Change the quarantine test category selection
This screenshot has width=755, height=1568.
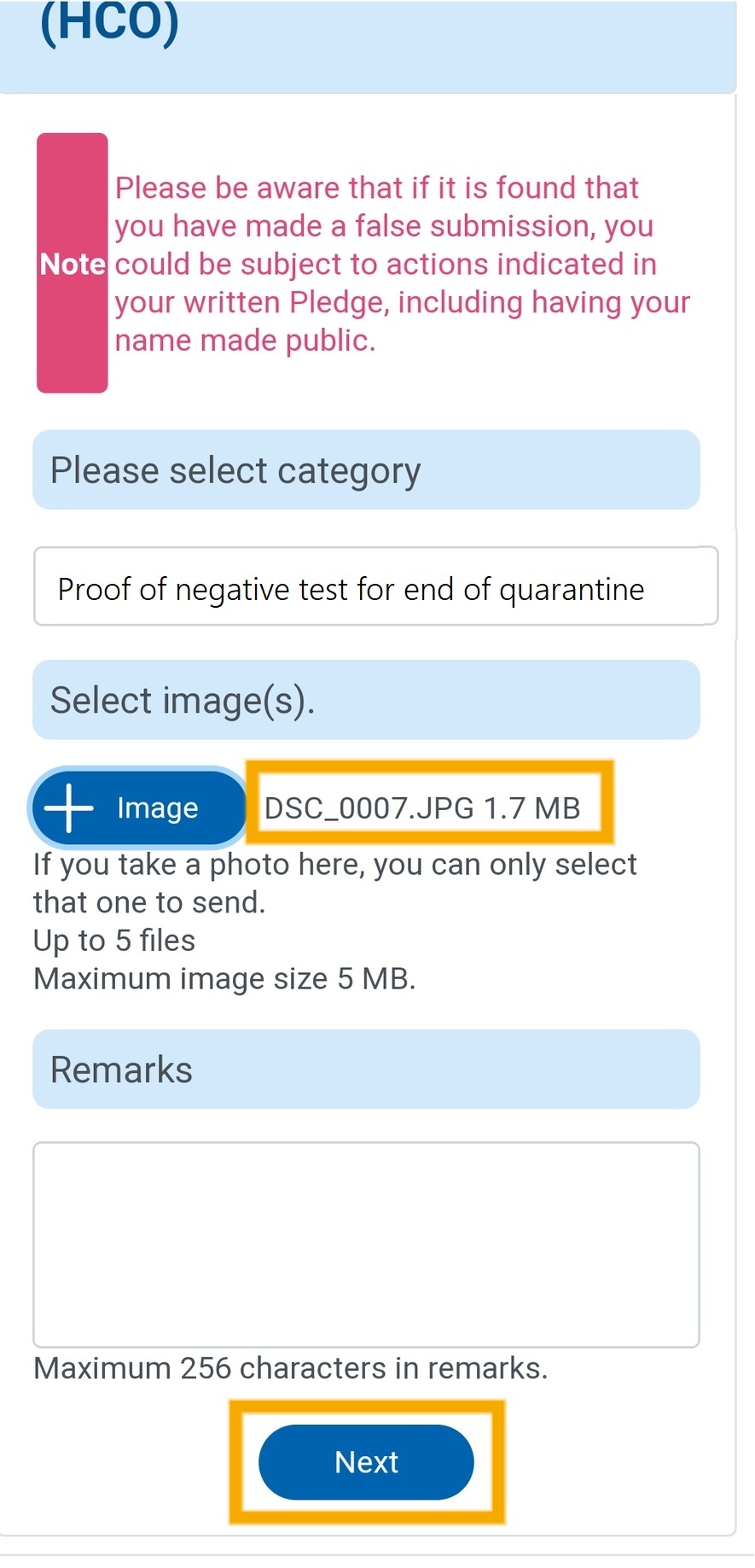coord(375,587)
